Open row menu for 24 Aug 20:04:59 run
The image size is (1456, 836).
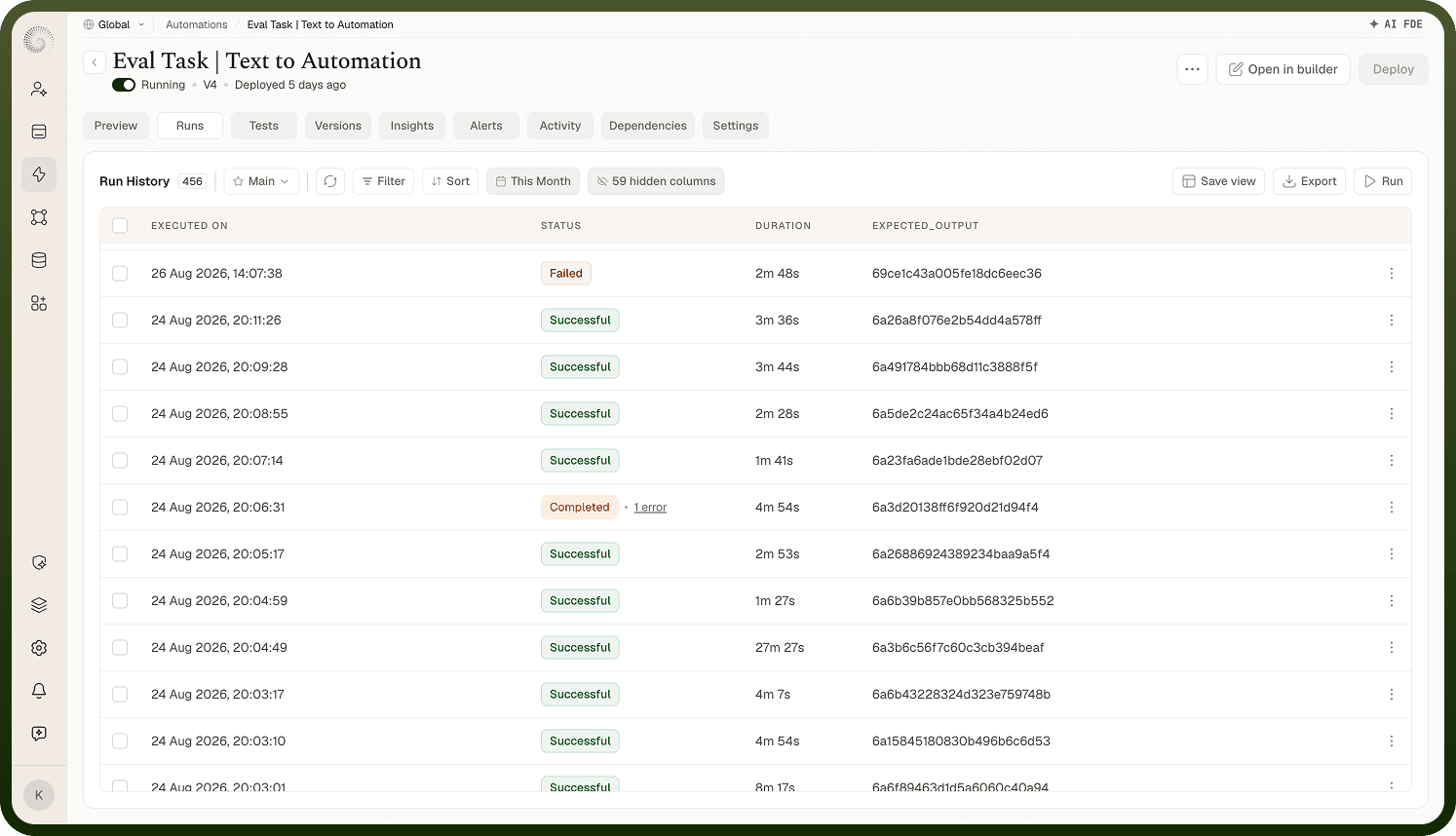[1391, 601]
